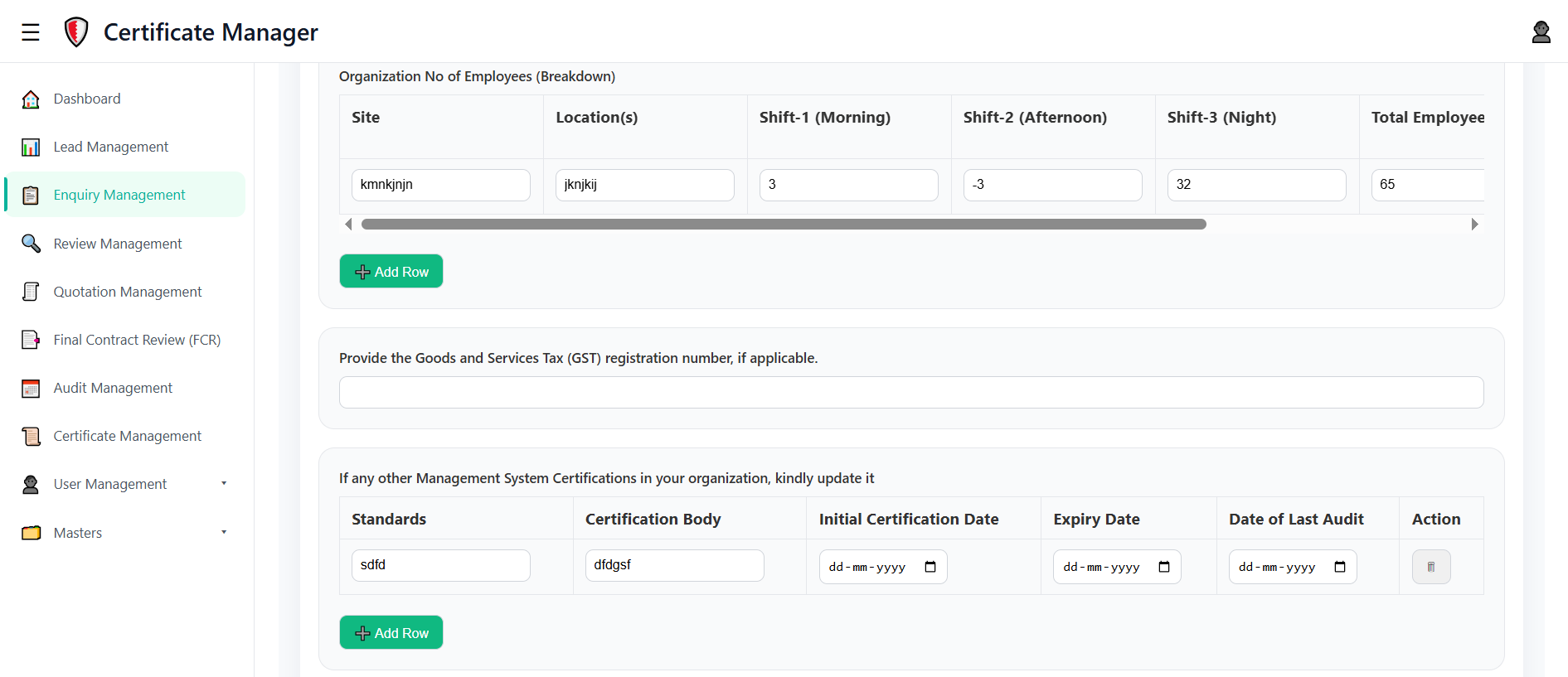Add Row to the employee breakdown table
Image resolution: width=1568 pixels, height=677 pixels.
tap(391, 271)
